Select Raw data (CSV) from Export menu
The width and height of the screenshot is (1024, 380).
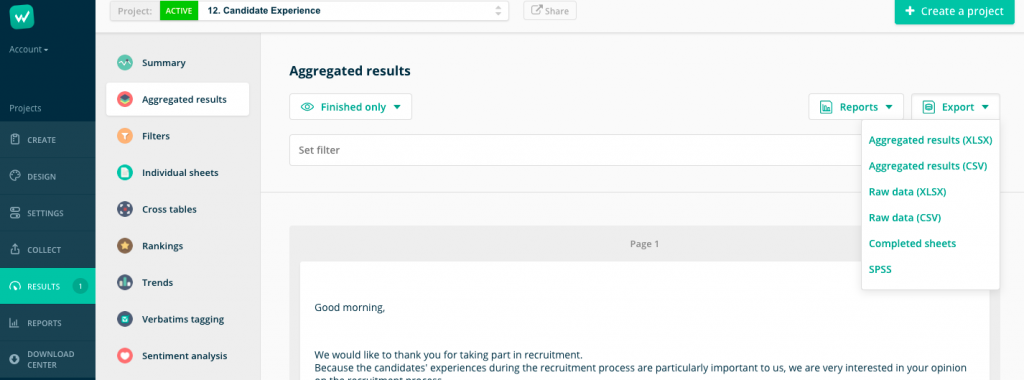904,217
